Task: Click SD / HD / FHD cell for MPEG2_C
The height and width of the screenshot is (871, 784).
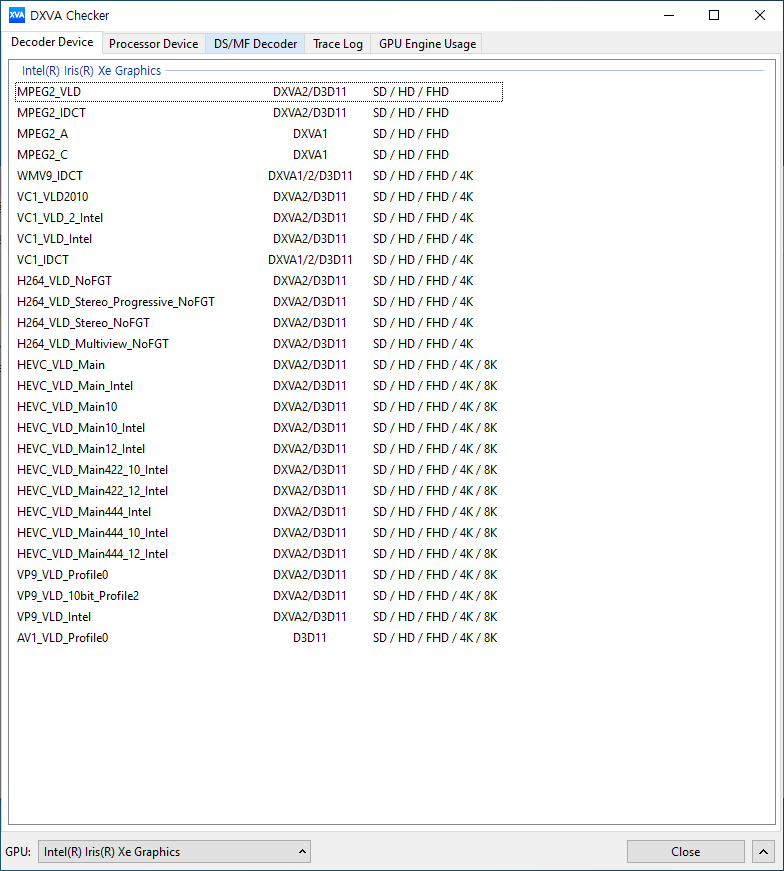Action: tap(411, 155)
